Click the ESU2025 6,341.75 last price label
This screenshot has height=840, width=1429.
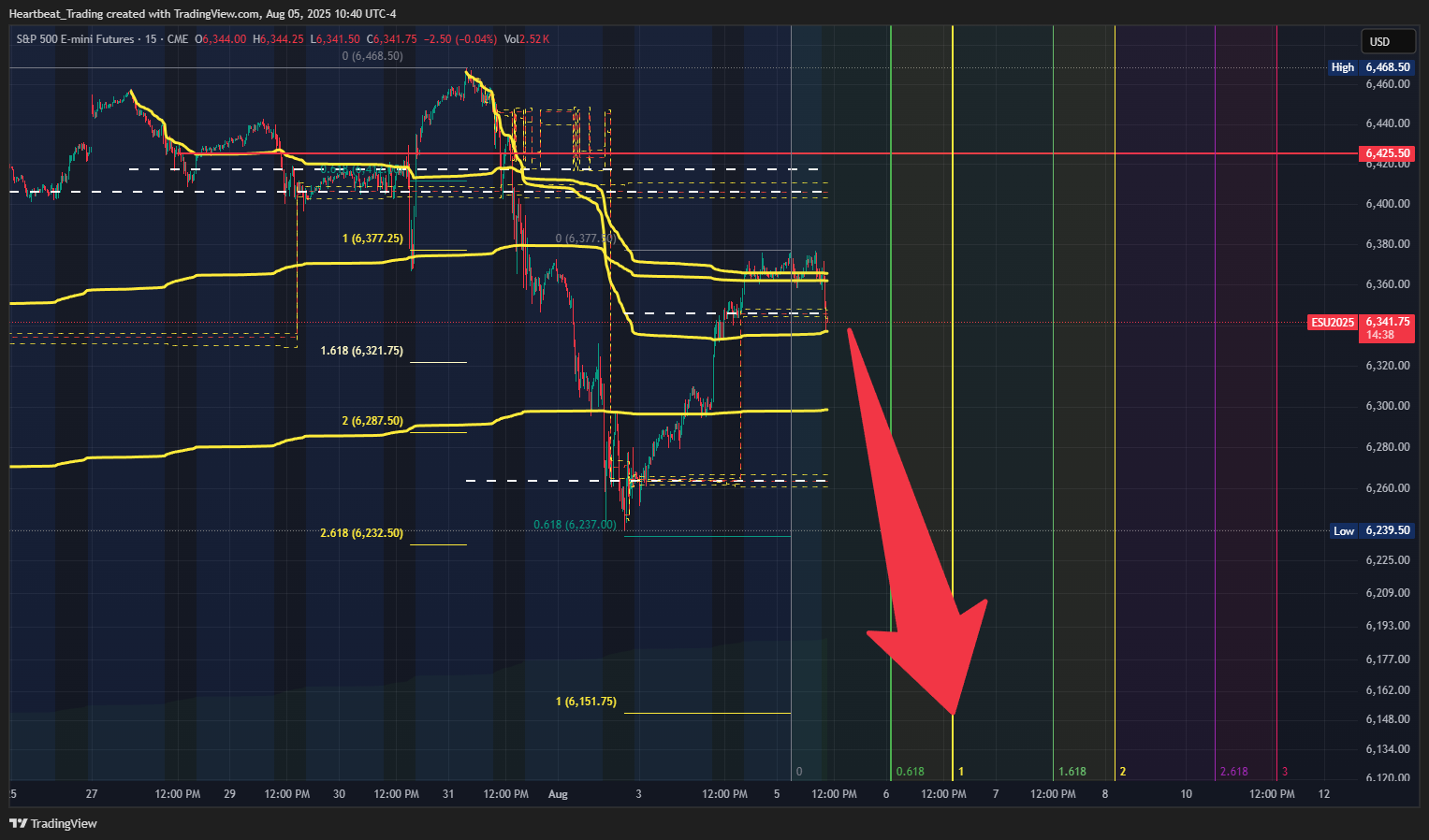1361,322
